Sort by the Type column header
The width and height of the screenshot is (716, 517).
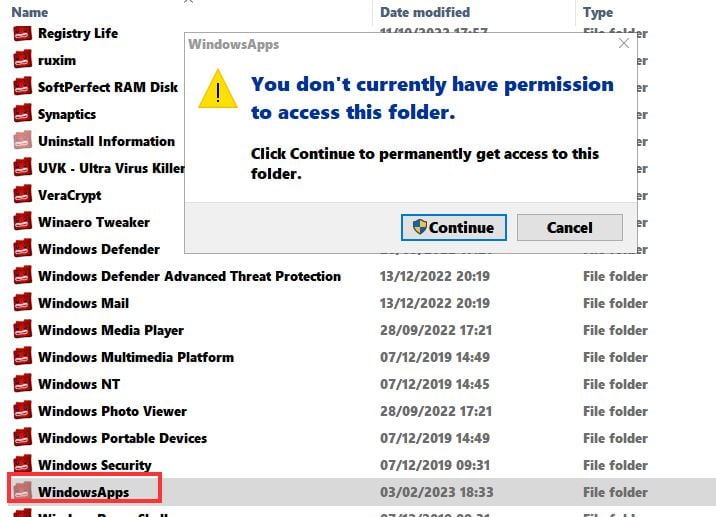(x=598, y=12)
